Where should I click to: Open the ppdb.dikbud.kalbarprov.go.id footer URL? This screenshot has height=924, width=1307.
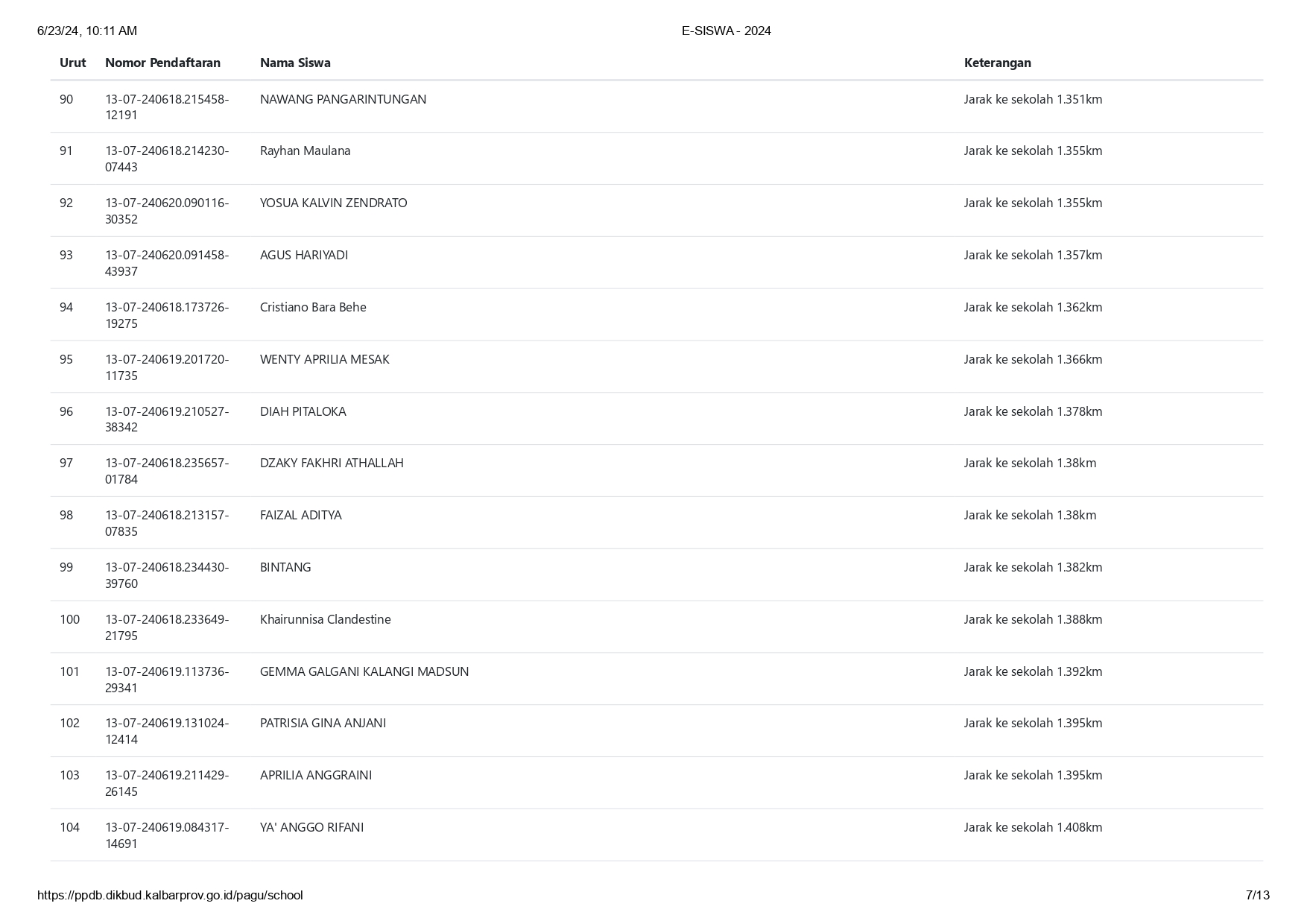(170, 895)
